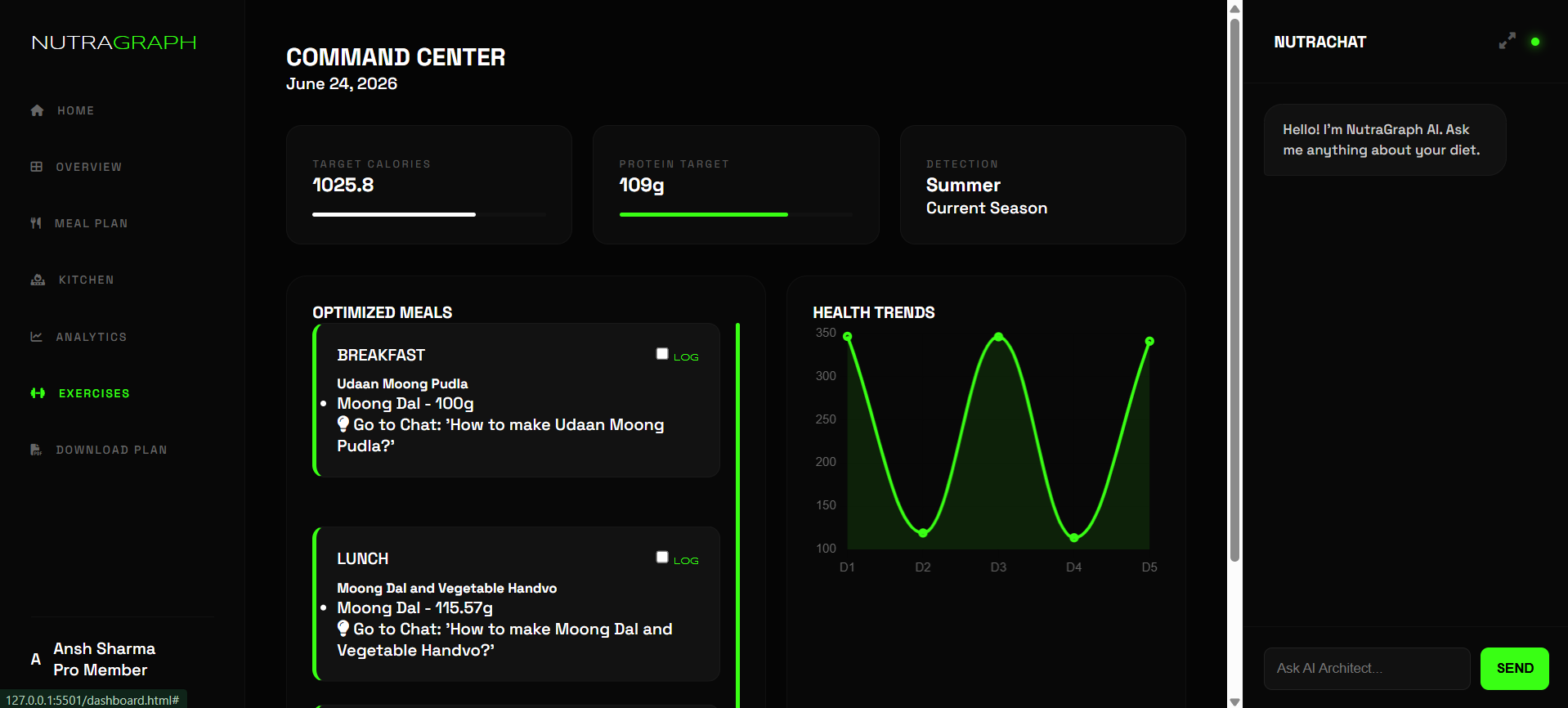Click the Optimized Meals heading
The height and width of the screenshot is (708, 1568).
tap(382, 313)
